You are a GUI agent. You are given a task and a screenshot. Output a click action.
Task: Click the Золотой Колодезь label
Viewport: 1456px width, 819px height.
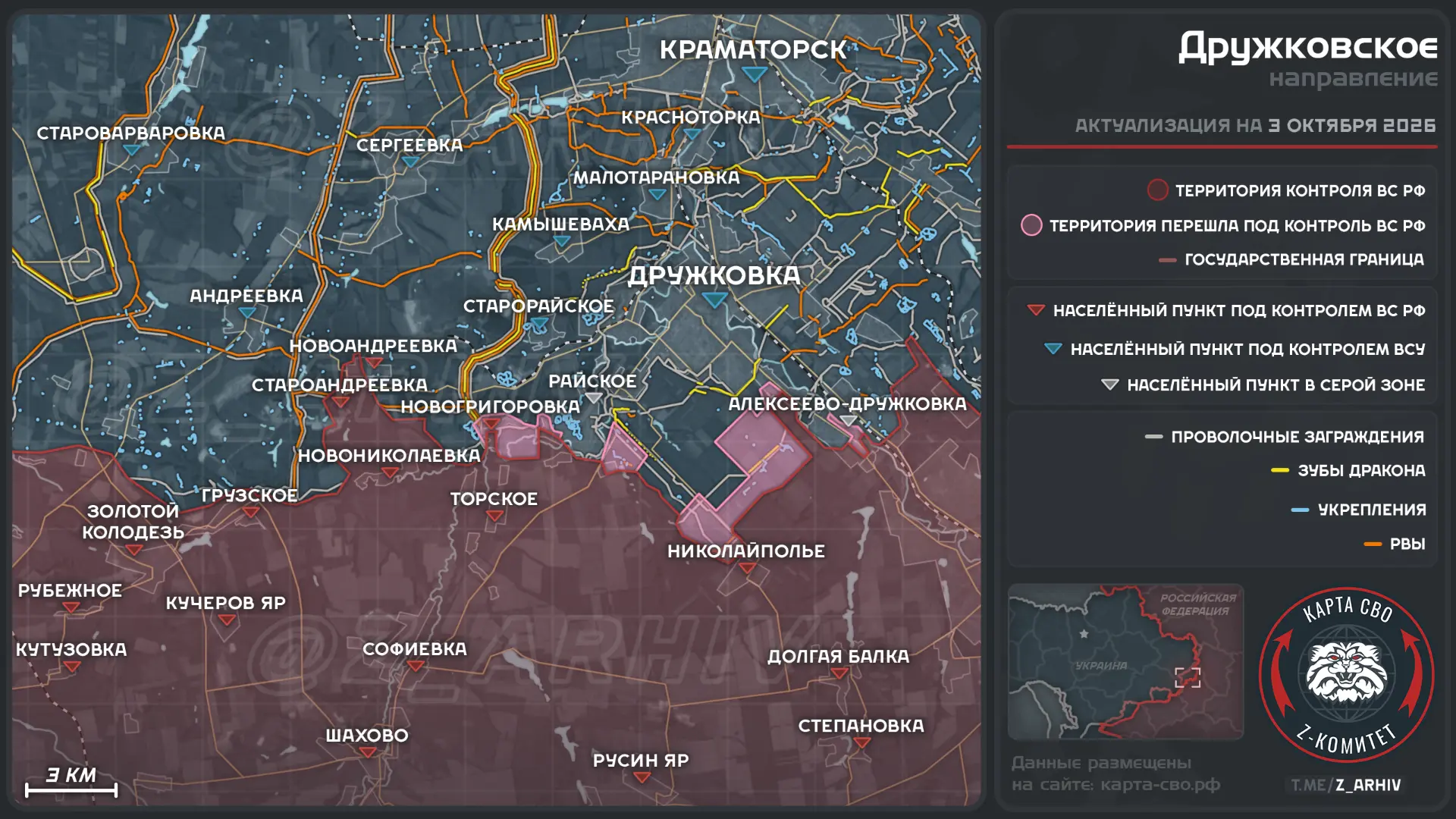tap(133, 522)
